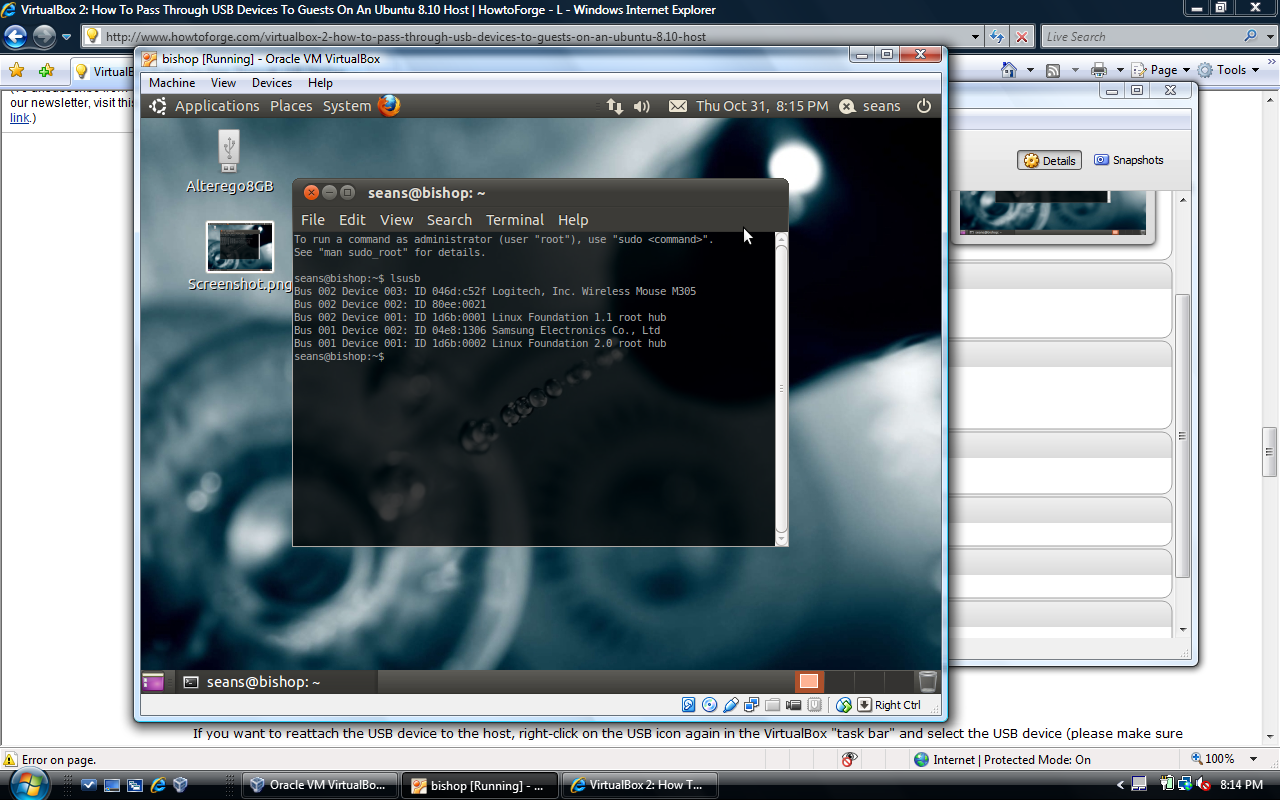The height and width of the screenshot is (800, 1280).
Task: Open the Ubuntu sound volume indicator
Action: point(642,106)
